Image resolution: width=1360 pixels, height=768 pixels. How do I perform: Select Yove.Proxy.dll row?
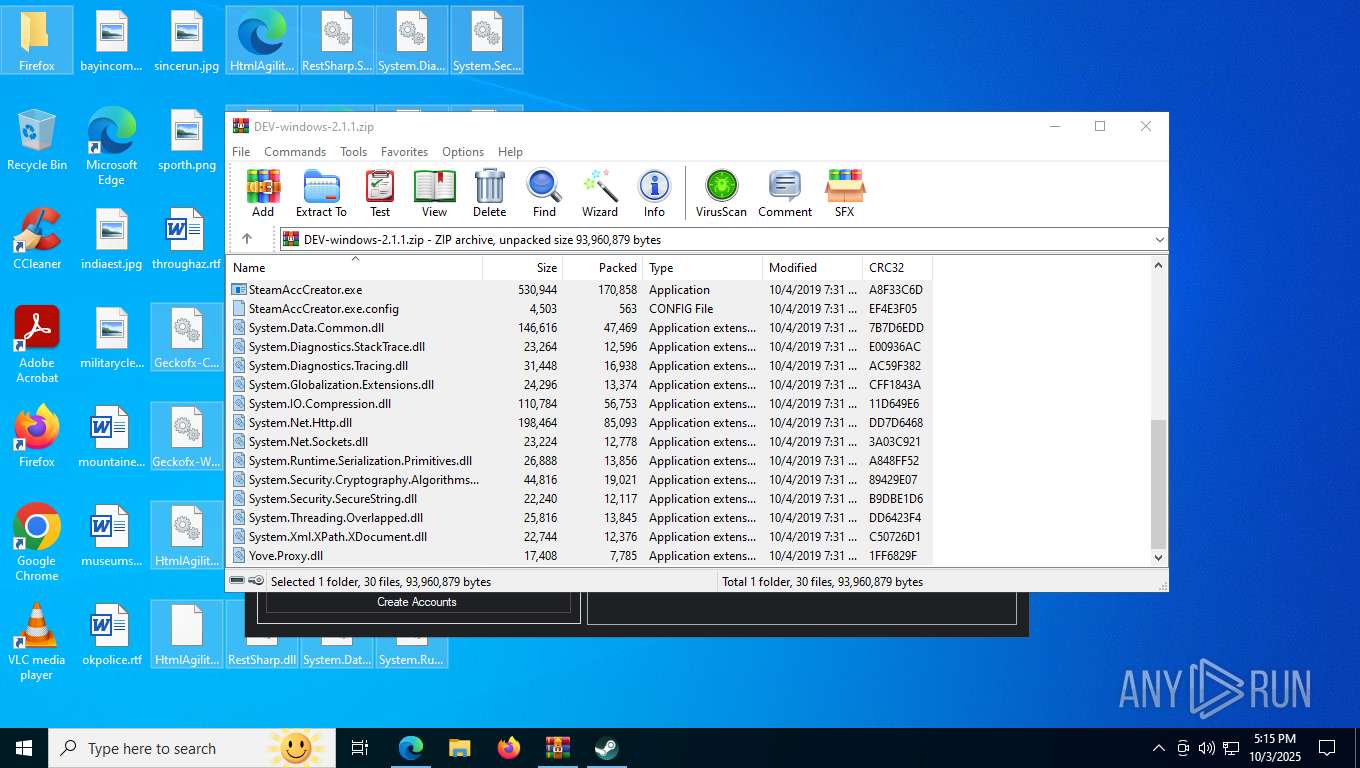pos(580,556)
